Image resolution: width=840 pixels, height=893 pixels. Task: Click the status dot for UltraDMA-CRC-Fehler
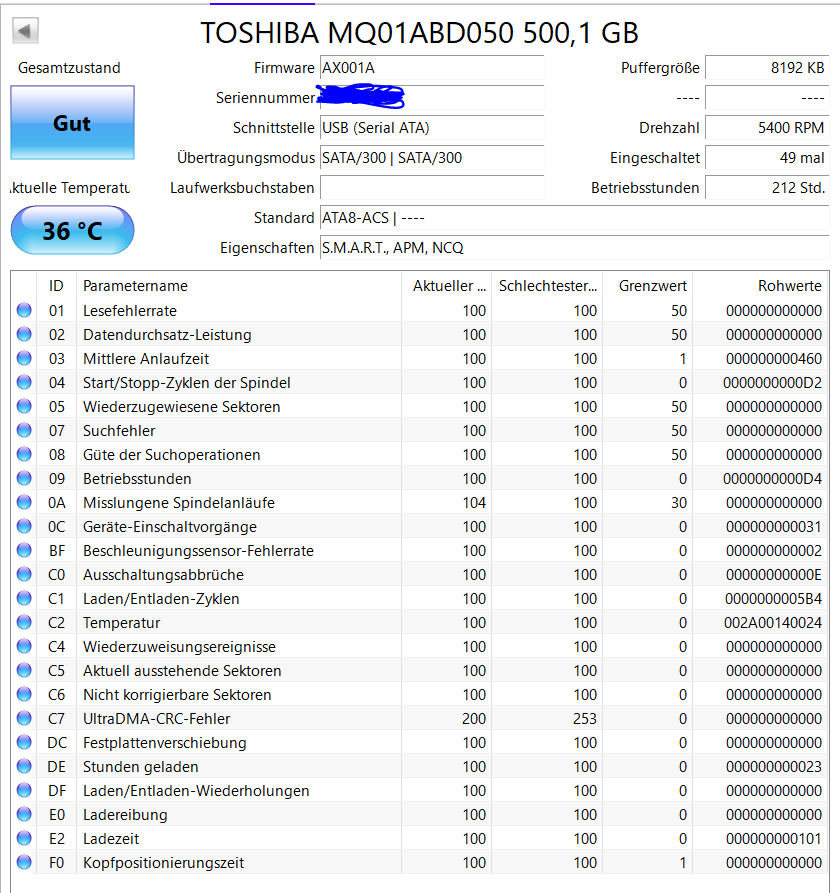pyautogui.click(x=24, y=718)
